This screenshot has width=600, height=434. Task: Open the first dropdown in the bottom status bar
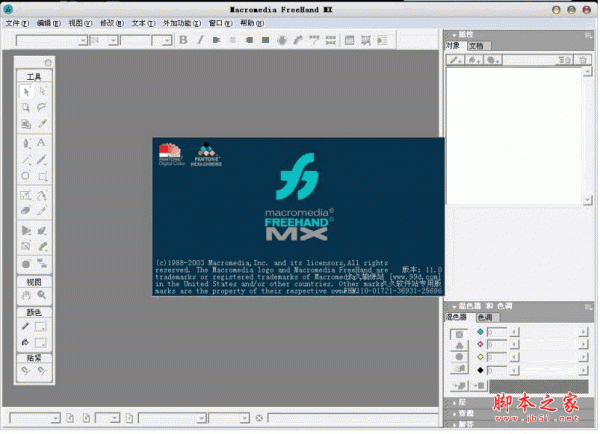tap(55, 418)
